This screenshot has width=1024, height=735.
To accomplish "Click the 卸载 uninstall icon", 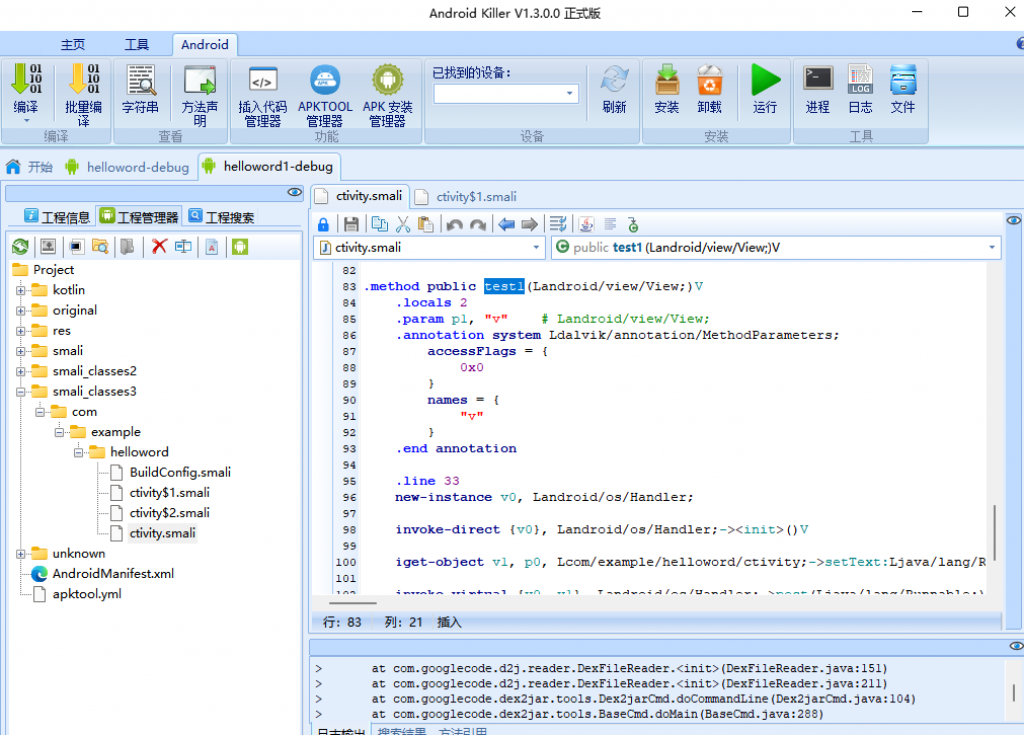I will click(710, 81).
